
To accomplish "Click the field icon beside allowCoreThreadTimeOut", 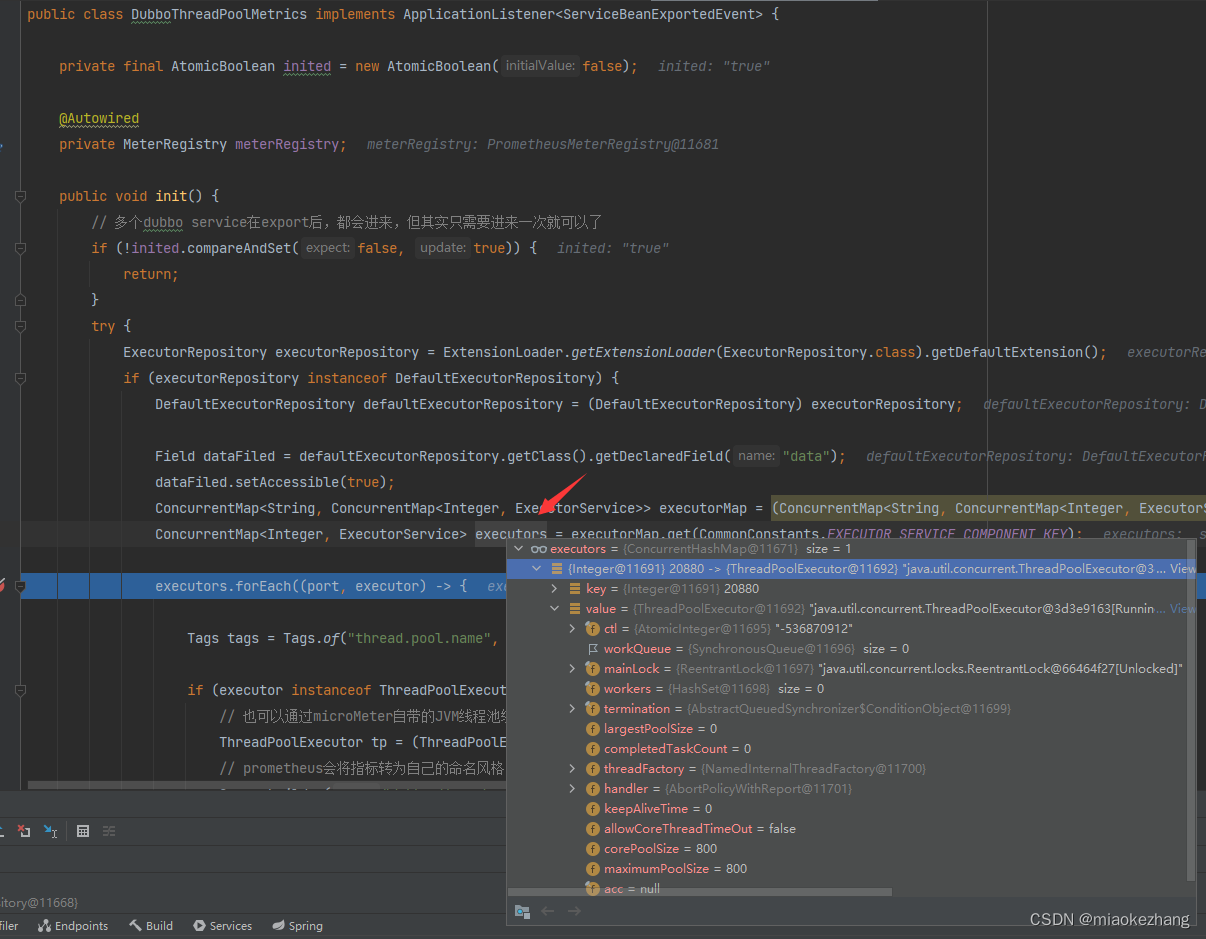I will click(593, 829).
